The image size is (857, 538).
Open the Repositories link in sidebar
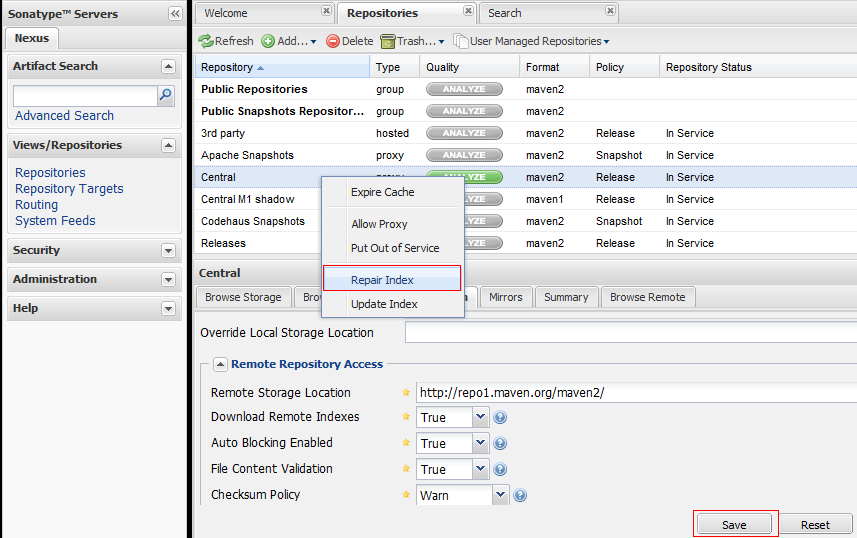pyautogui.click(x=50, y=173)
